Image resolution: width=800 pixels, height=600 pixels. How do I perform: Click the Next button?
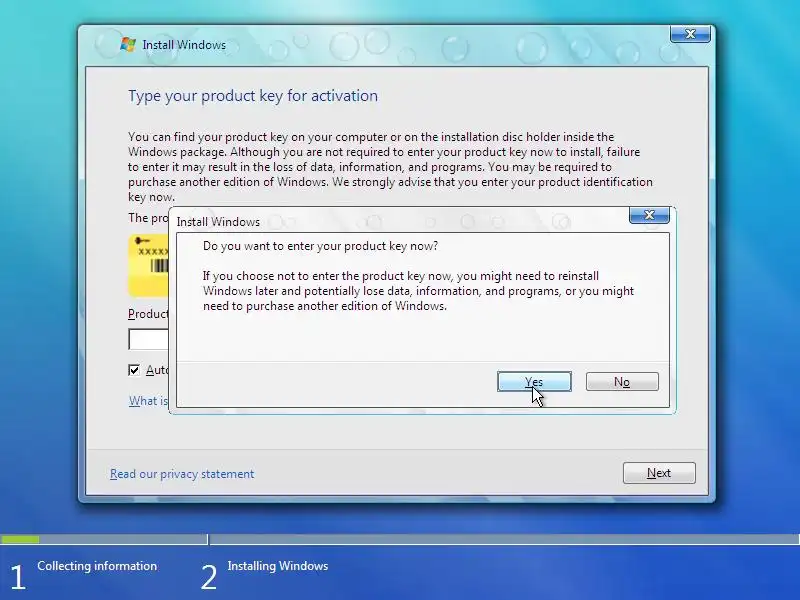click(659, 473)
